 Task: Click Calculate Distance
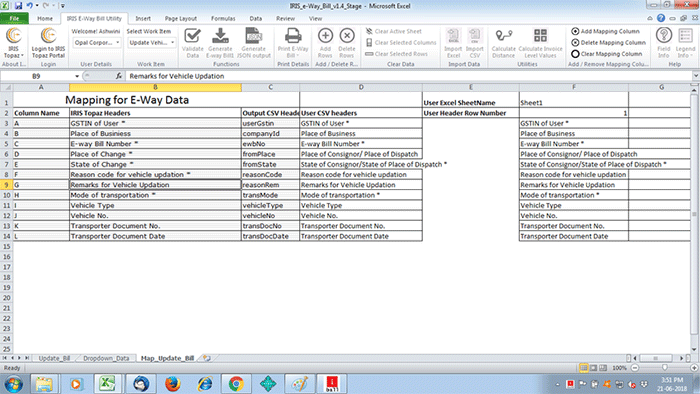[x=504, y=43]
